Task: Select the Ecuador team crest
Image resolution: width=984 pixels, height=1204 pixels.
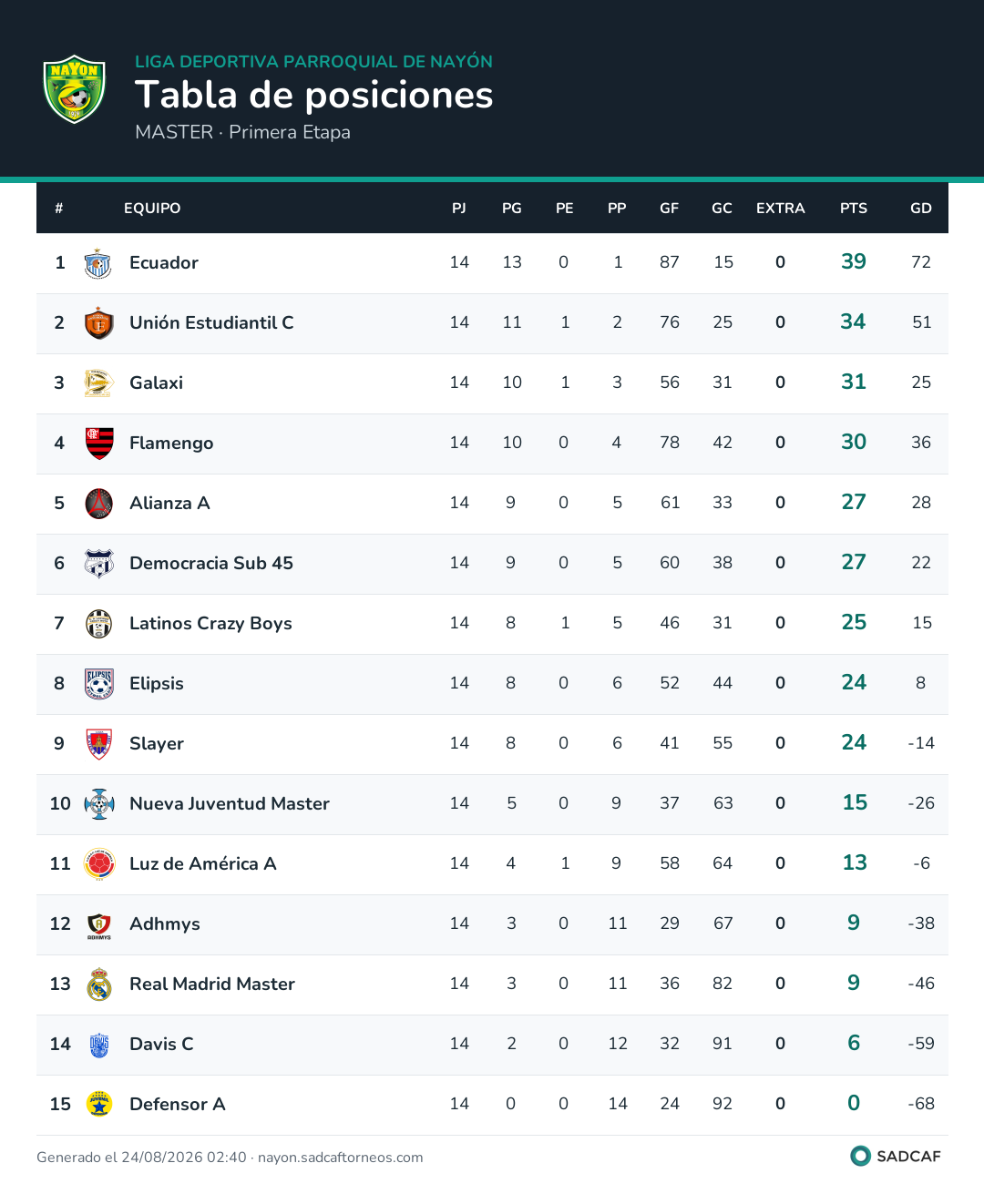Action: [x=98, y=263]
